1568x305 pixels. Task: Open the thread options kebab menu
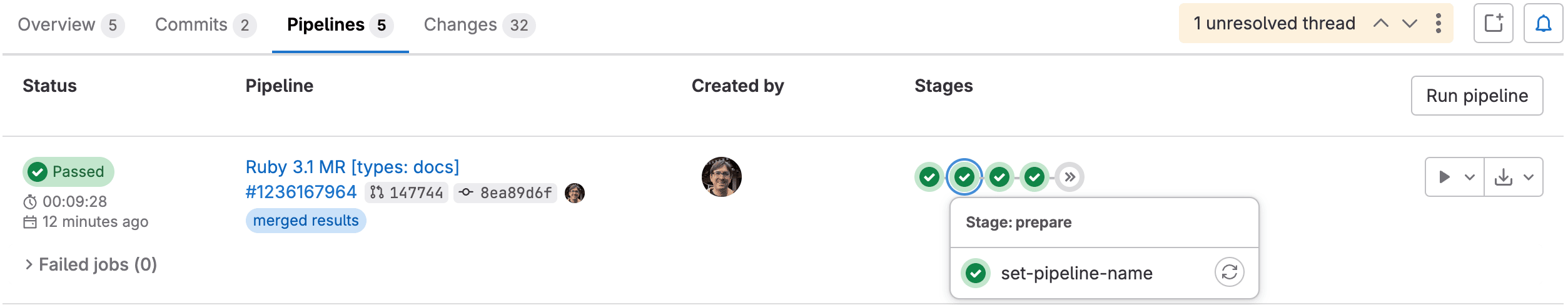coord(1439,24)
